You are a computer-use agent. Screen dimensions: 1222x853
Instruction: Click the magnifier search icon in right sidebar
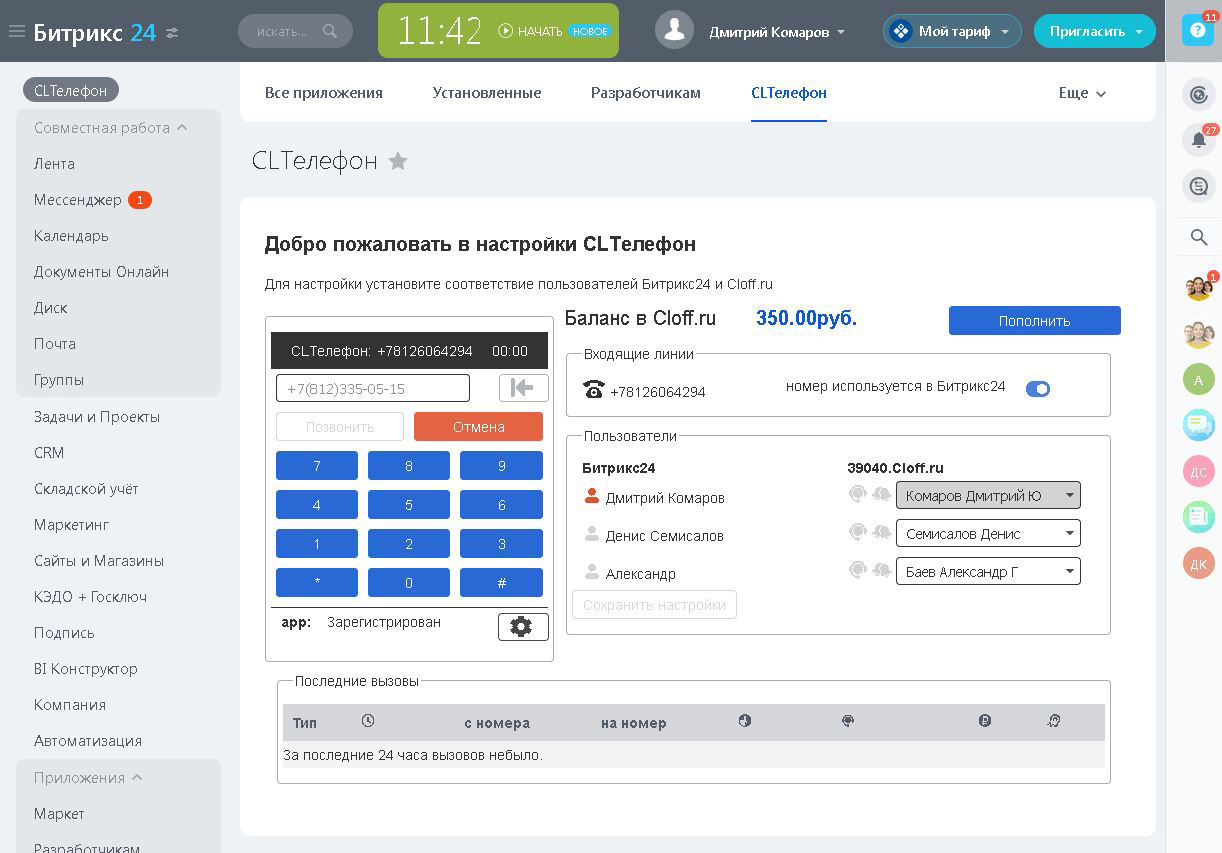click(1198, 237)
